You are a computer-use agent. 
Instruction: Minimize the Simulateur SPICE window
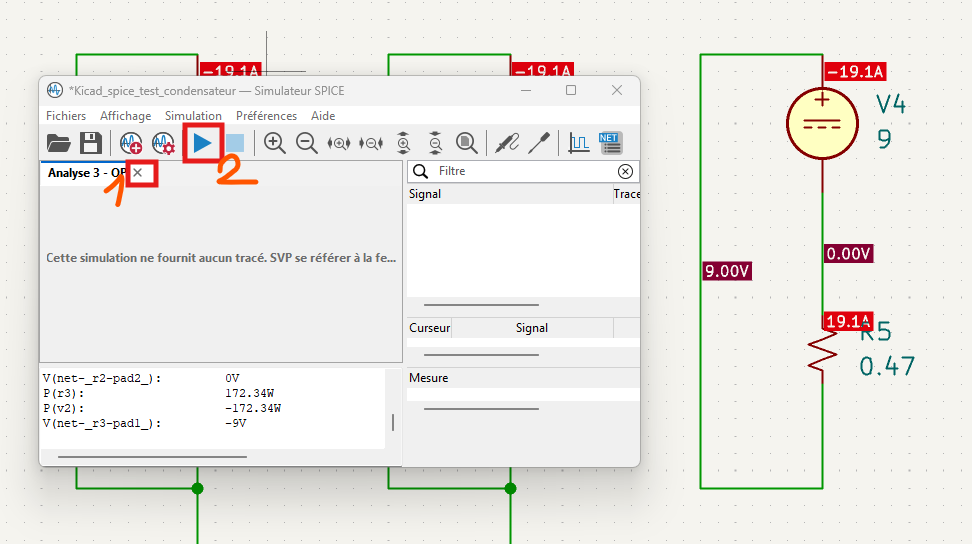(526, 90)
